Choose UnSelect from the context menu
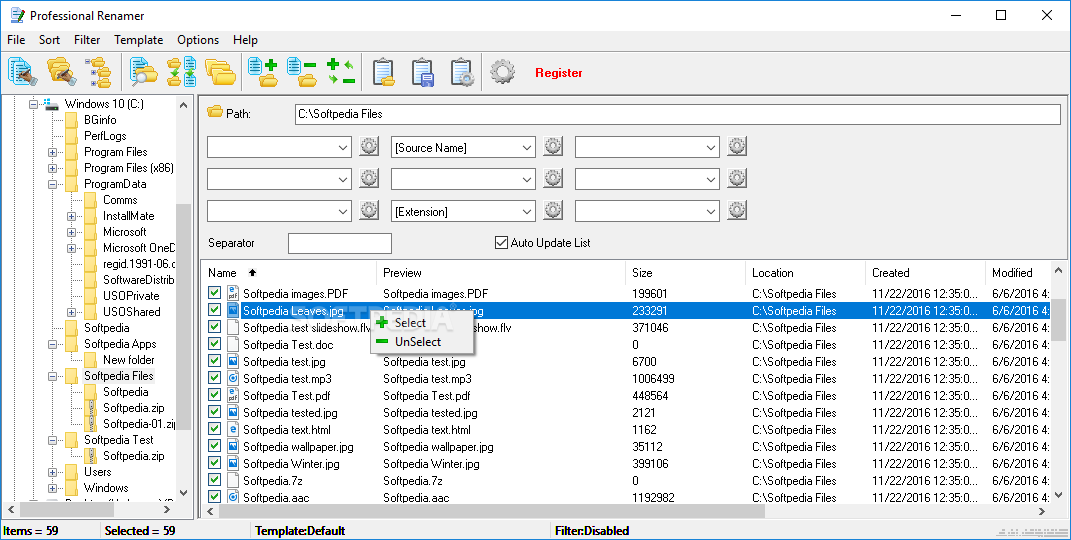This screenshot has height=540, width=1071. (421, 341)
